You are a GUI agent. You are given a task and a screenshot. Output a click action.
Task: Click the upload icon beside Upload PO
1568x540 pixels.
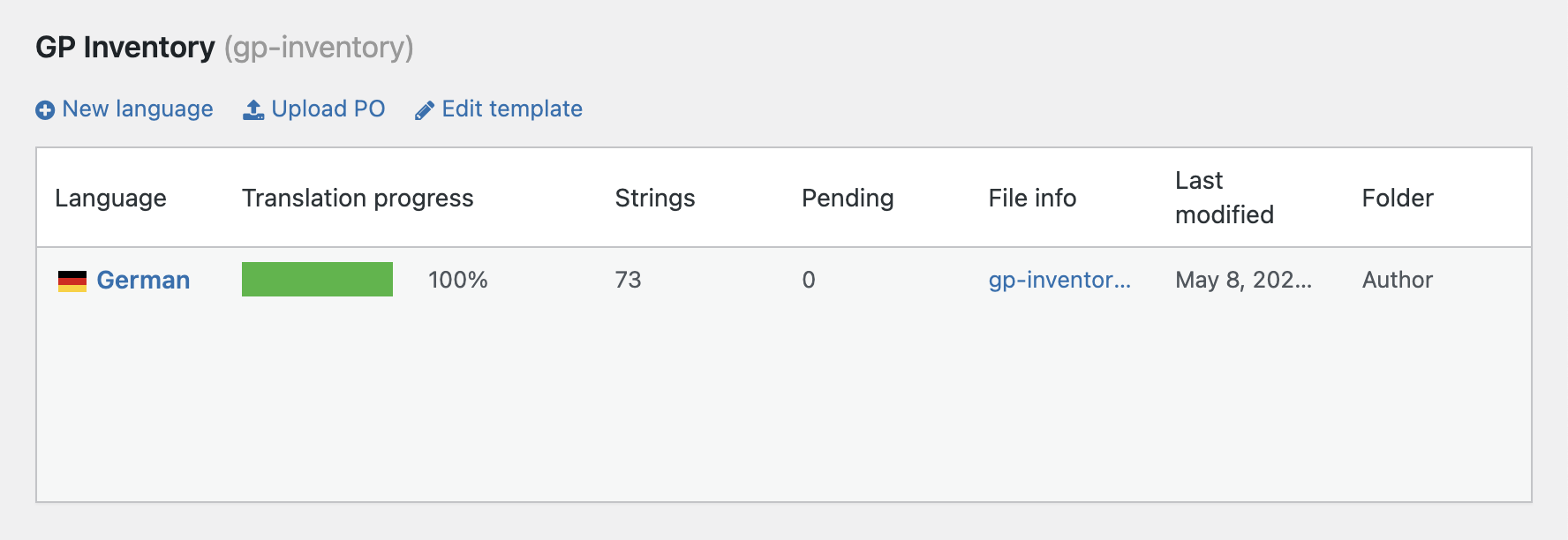(x=253, y=109)
